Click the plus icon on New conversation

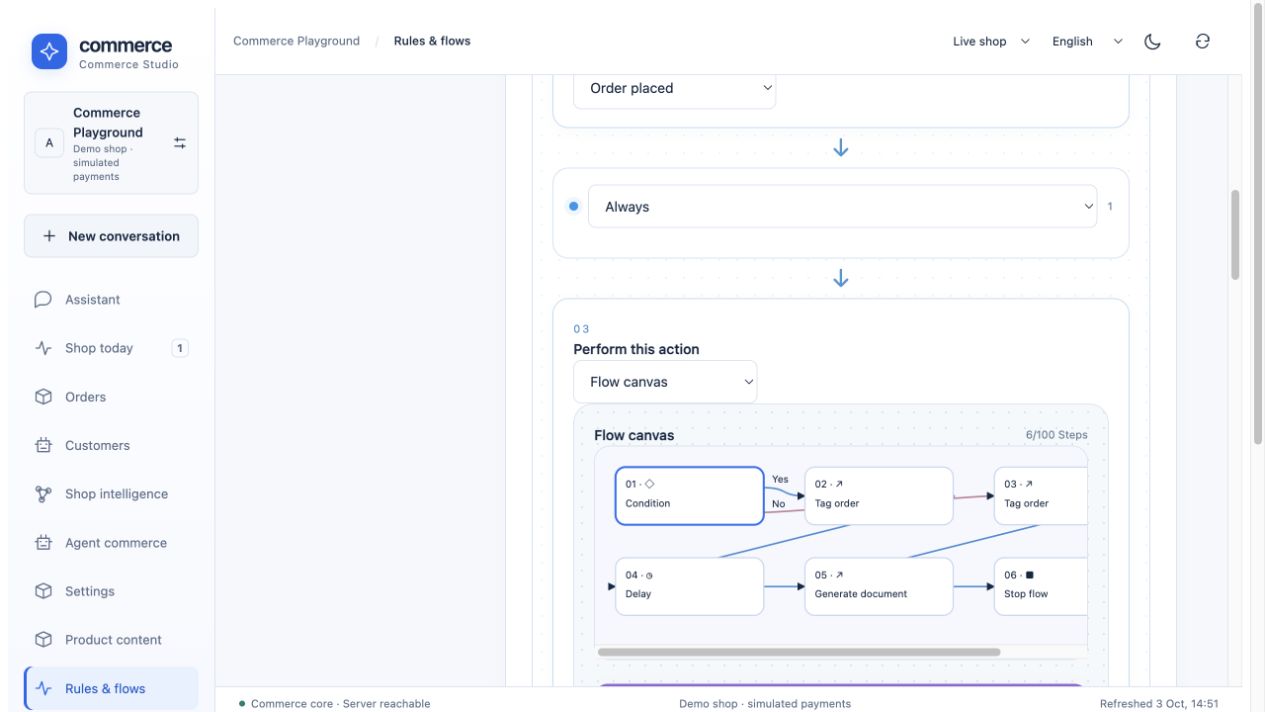49,236
